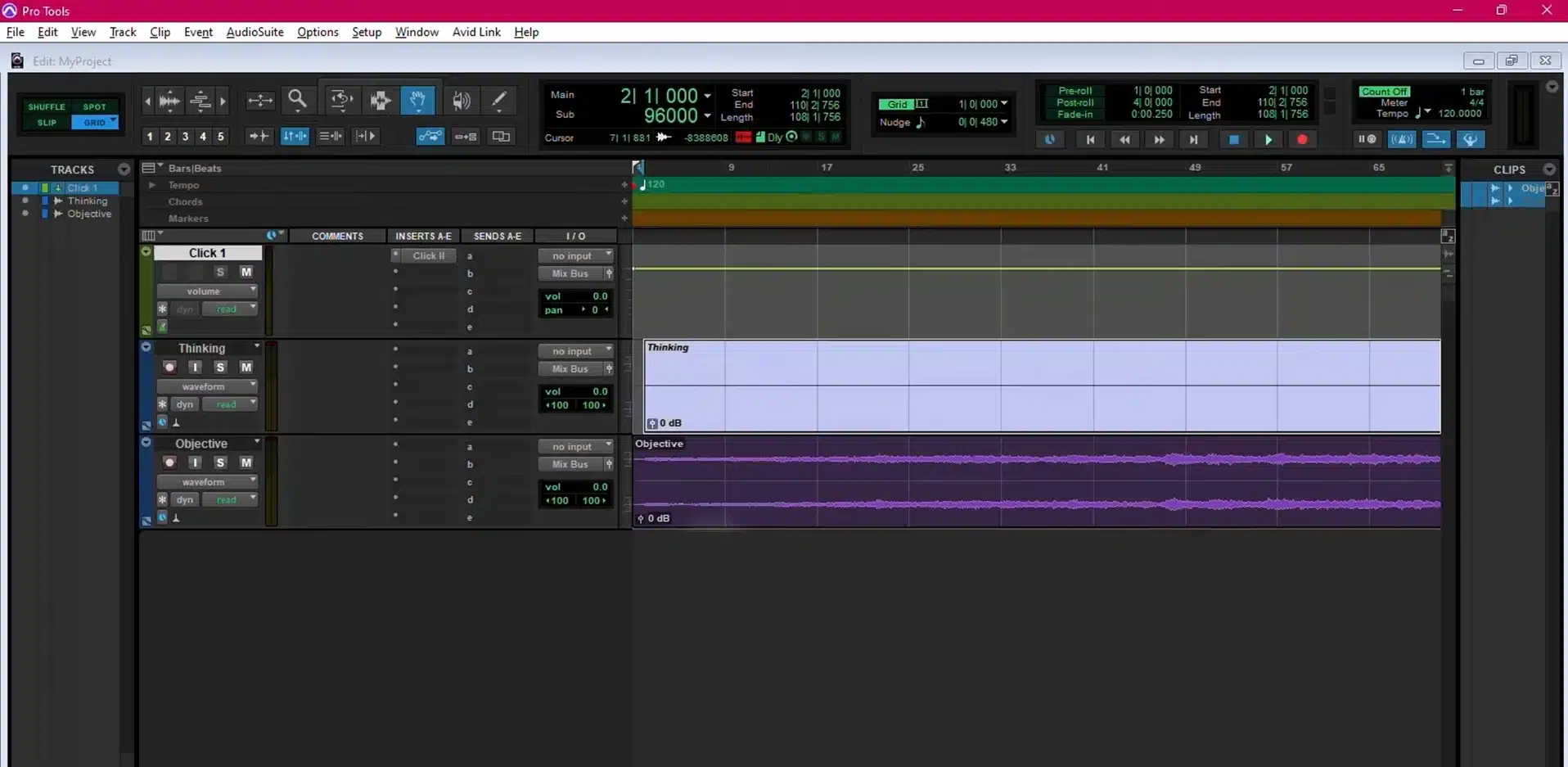Image resolution: width=1568 pixels, height=767 pixels.
Task: Open Clips list menu dropdown
Action: [x=1549, y=169]
